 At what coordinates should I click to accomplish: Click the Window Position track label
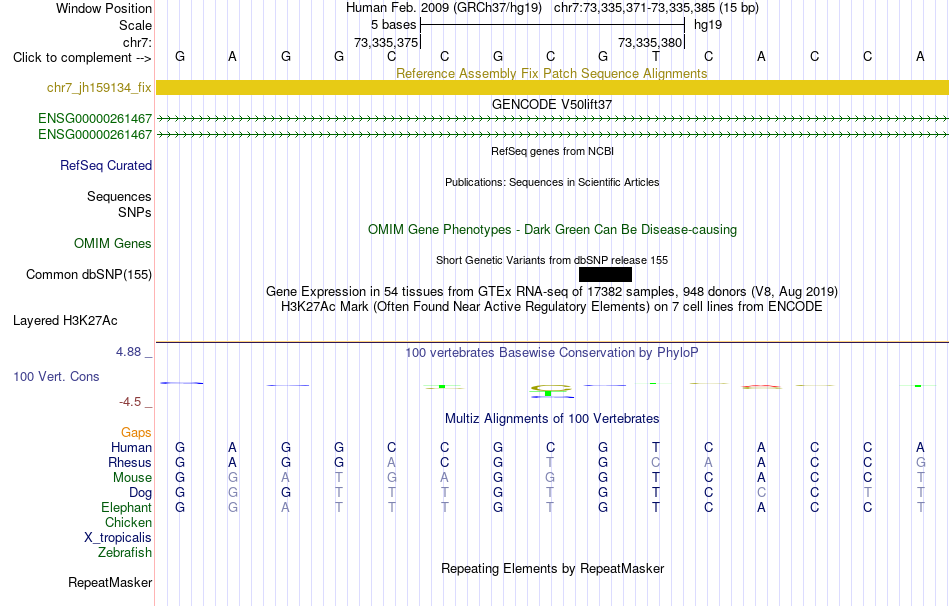pos(104,8)
